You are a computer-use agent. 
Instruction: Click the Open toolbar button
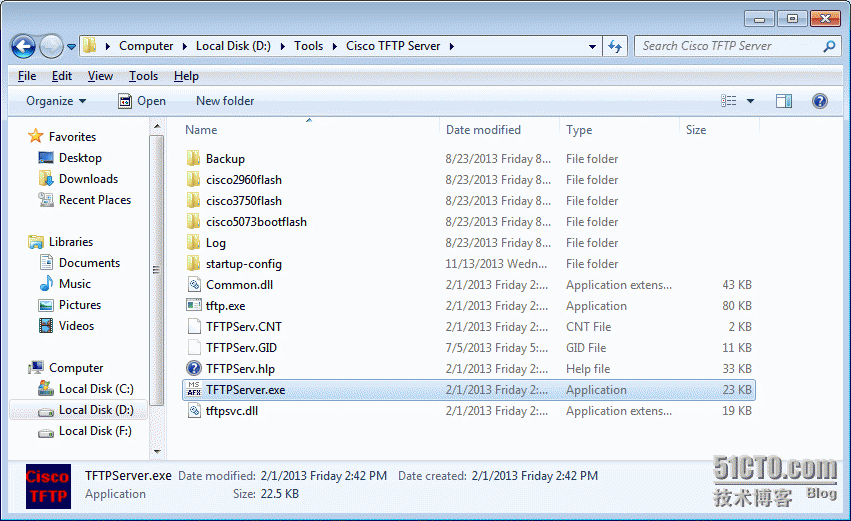pyautogui.click(x=142, y=101)
